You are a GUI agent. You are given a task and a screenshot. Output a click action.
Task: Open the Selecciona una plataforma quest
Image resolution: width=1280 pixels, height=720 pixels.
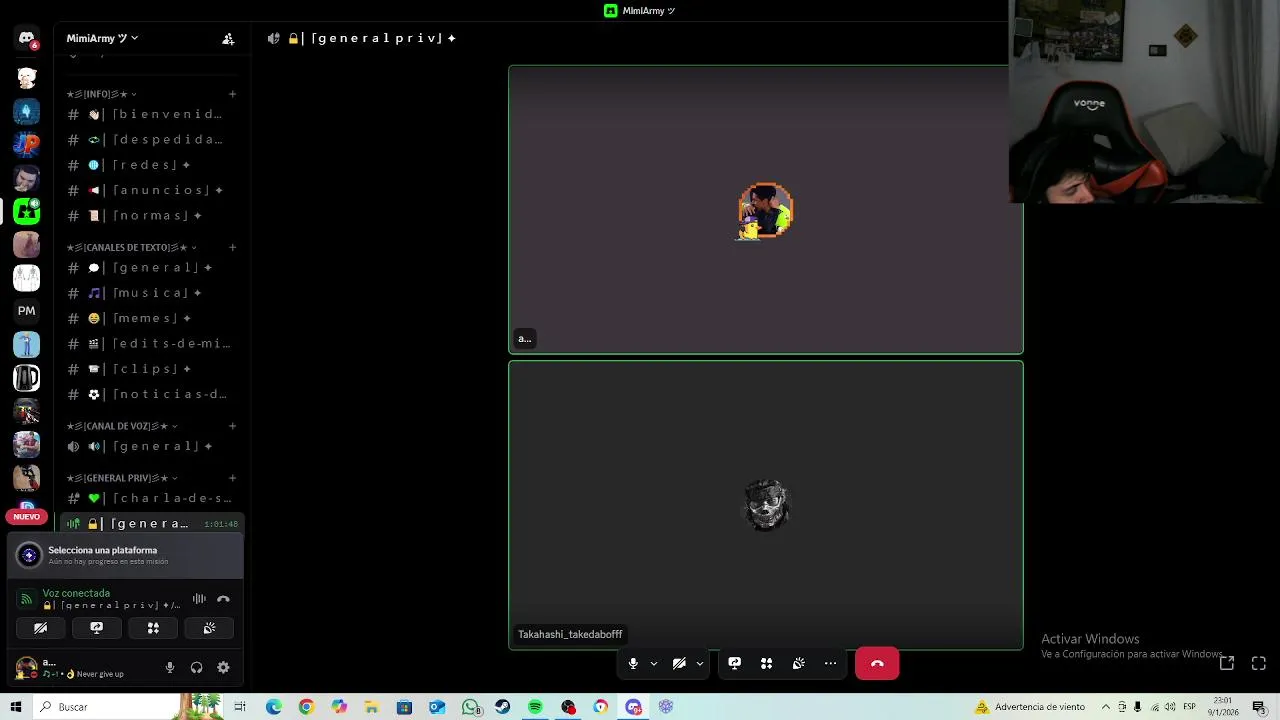pyautogui.click(x=125, y=555)
